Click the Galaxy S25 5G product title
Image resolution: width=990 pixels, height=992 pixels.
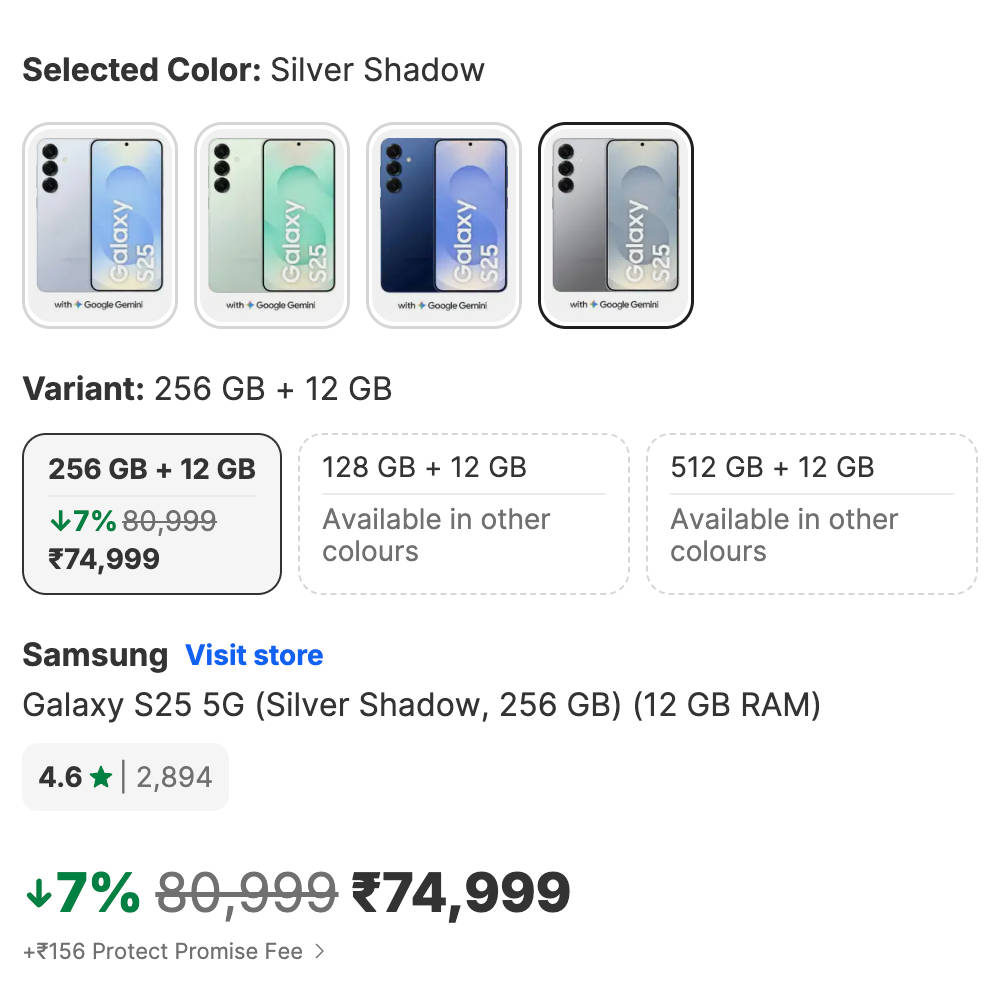(x=421, y=705)
